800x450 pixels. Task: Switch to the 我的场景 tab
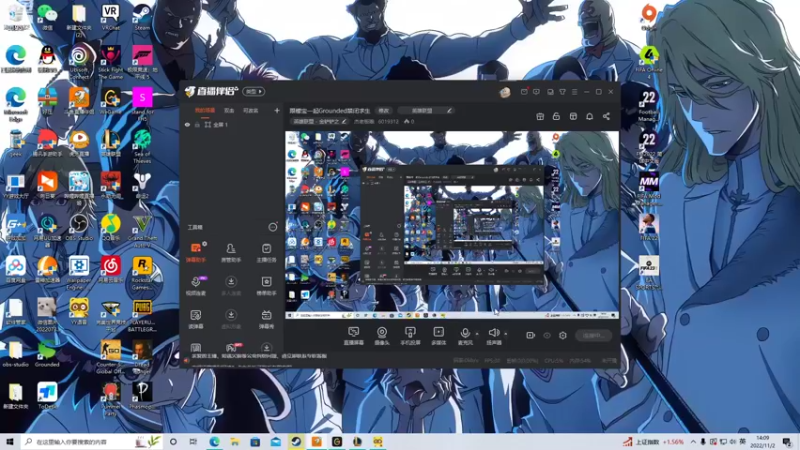[x=205, y=110]
